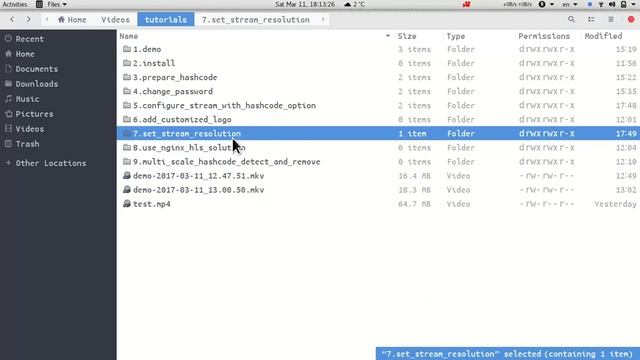Click the blue dot indicator in top bar
Viewport: 640px width, 360px height.
[589, 4]
